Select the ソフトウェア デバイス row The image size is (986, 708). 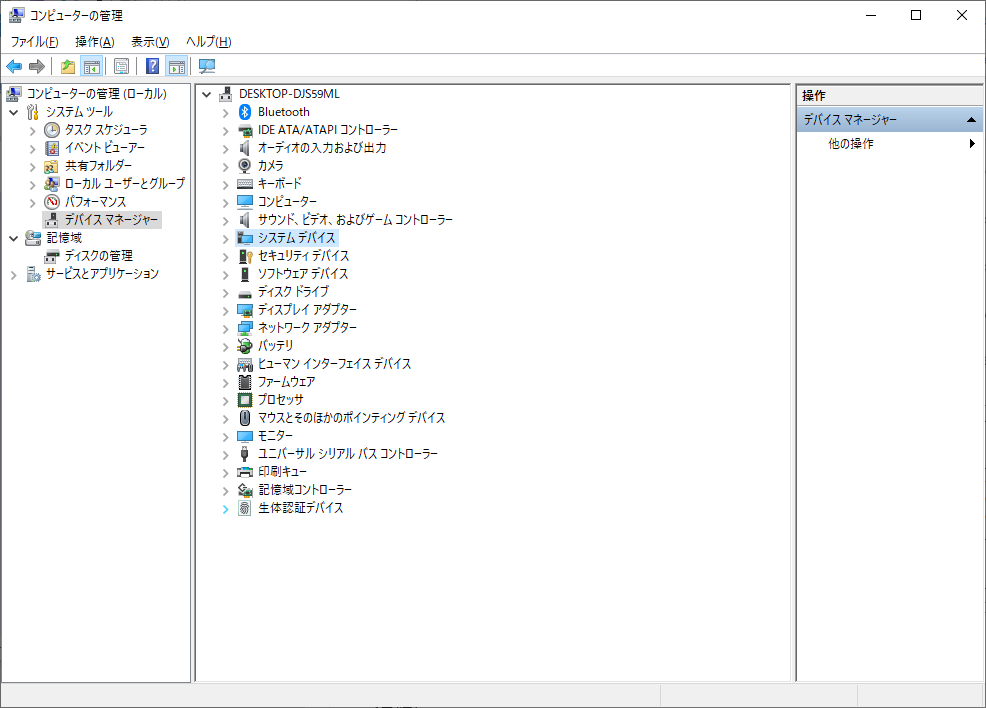[x=302, y=274]
